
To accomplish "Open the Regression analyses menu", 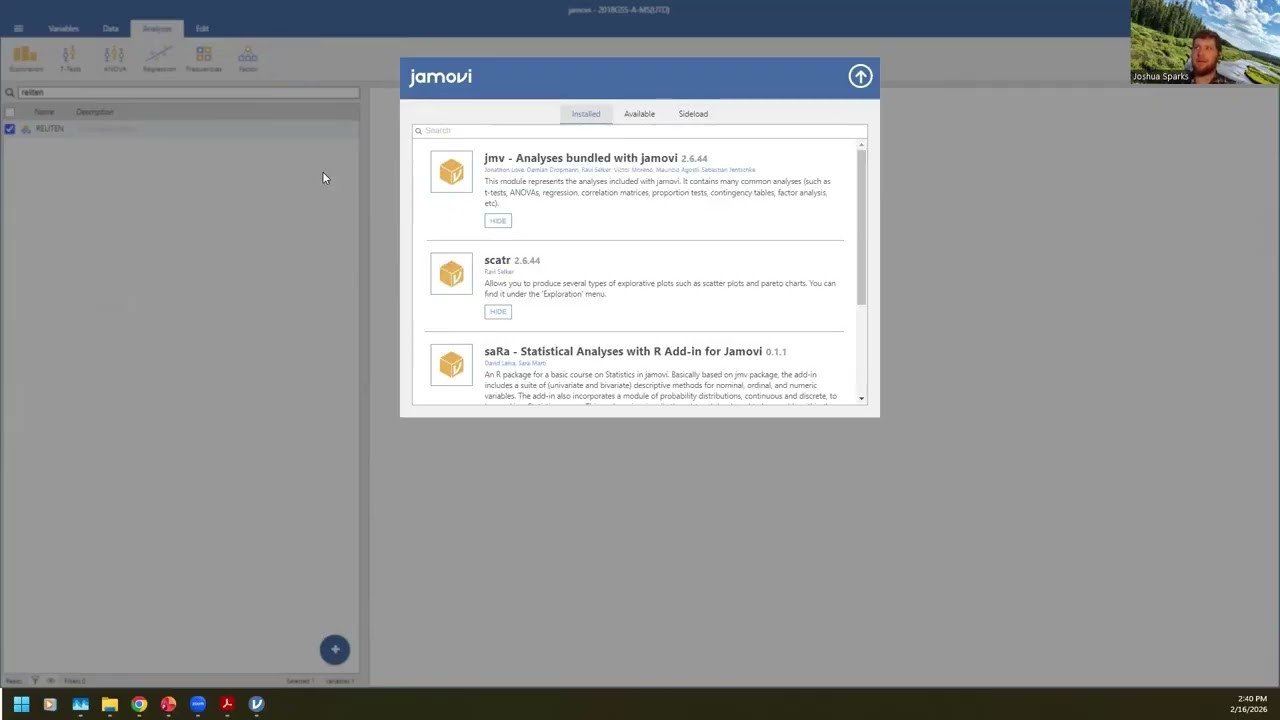I will (158, 59).
